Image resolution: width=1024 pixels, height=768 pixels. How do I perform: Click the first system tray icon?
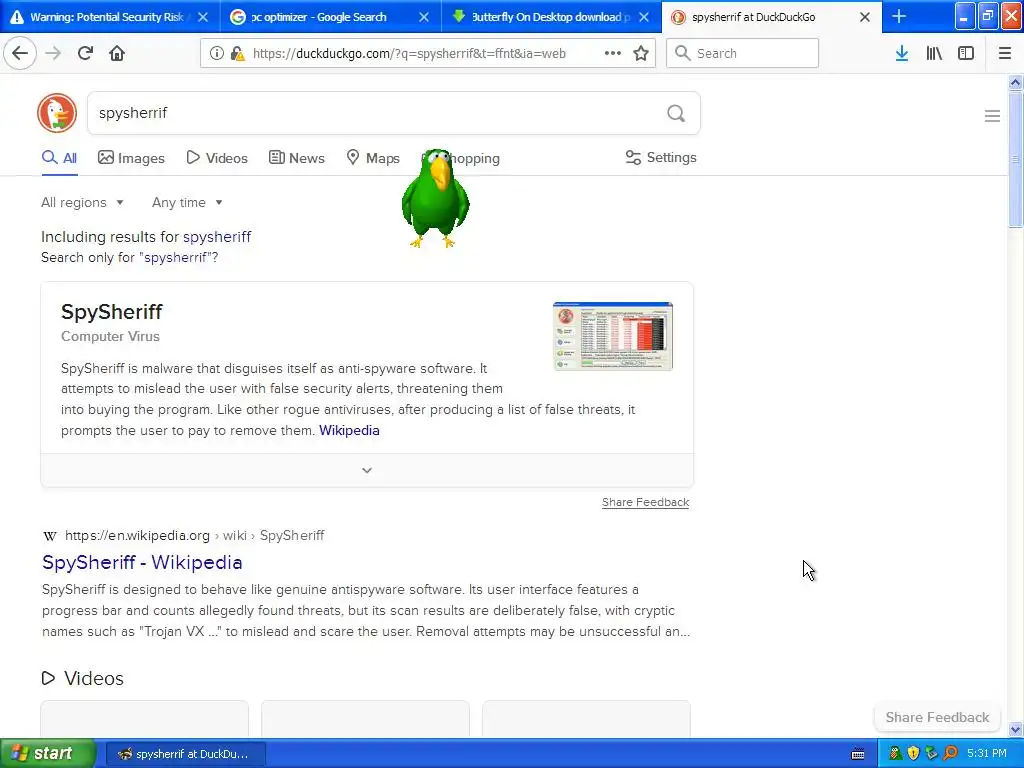tap(895, 754)
